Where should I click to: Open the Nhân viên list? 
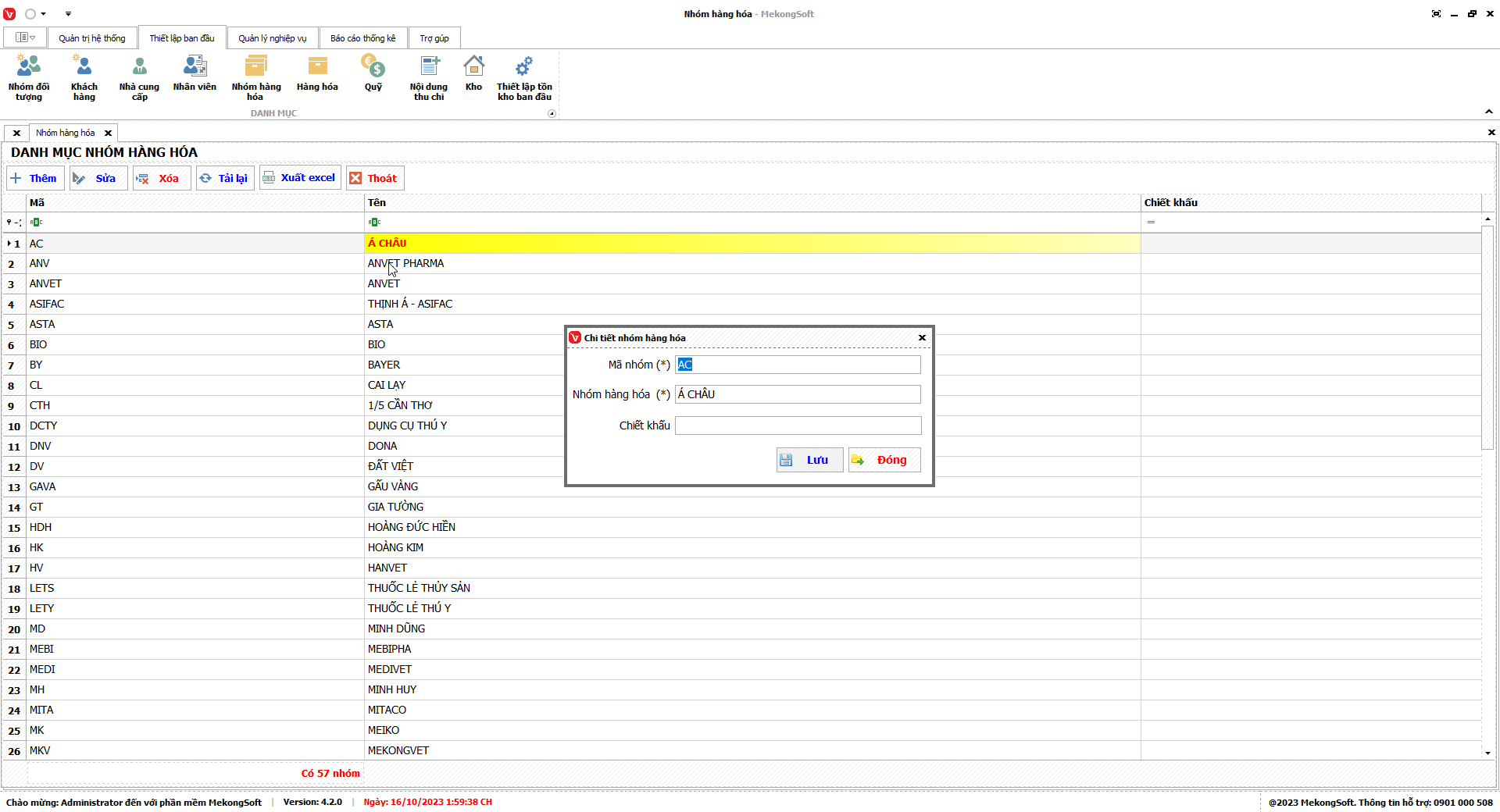pyautogui.click(x=195, y=74)
